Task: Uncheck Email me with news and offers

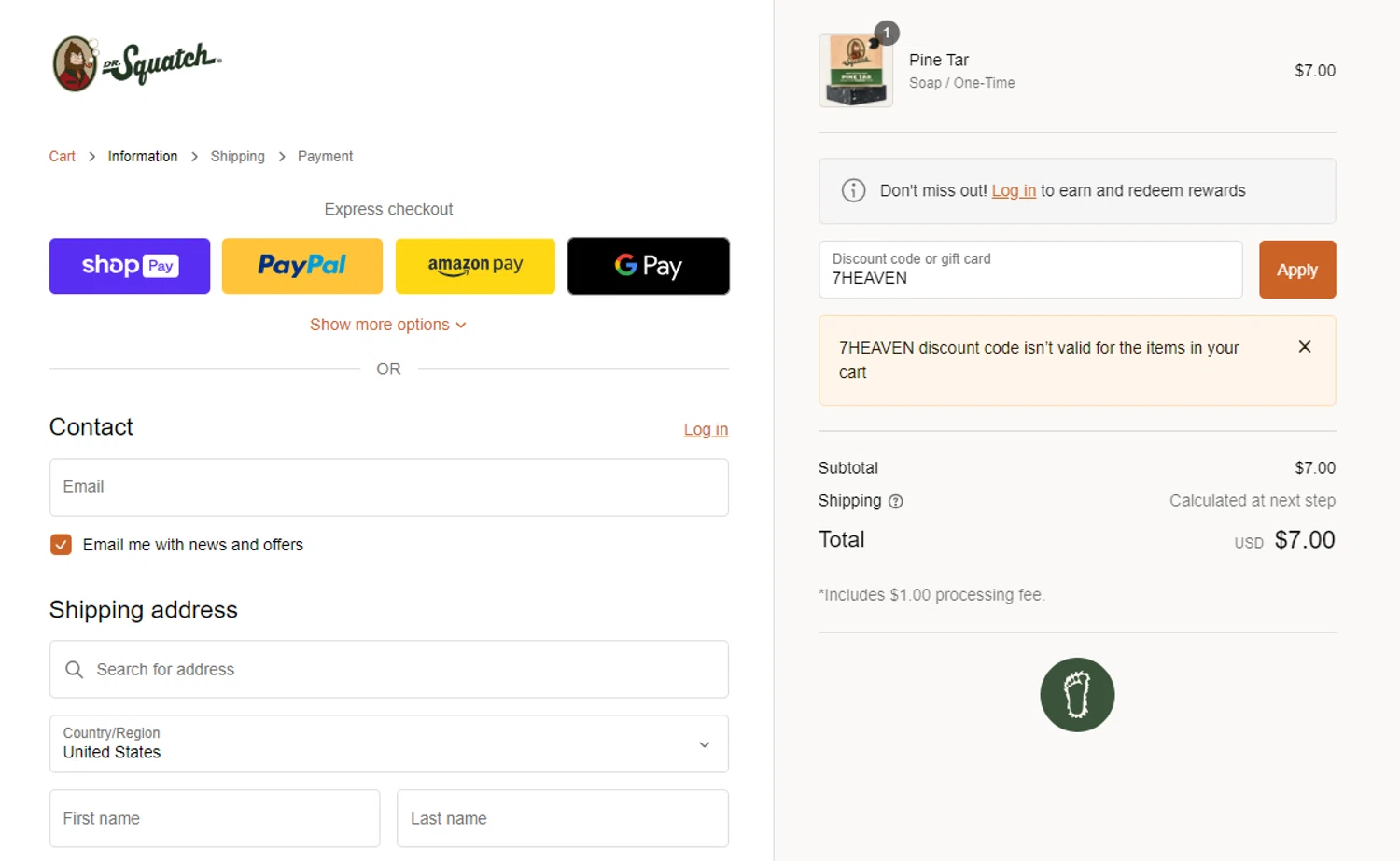Action: click(x=61, y=545)
